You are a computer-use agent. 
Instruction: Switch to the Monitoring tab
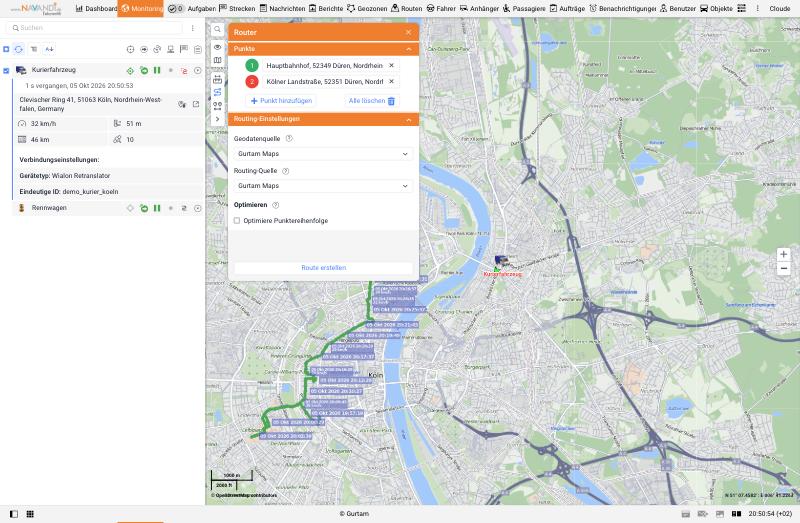(140, 8)
